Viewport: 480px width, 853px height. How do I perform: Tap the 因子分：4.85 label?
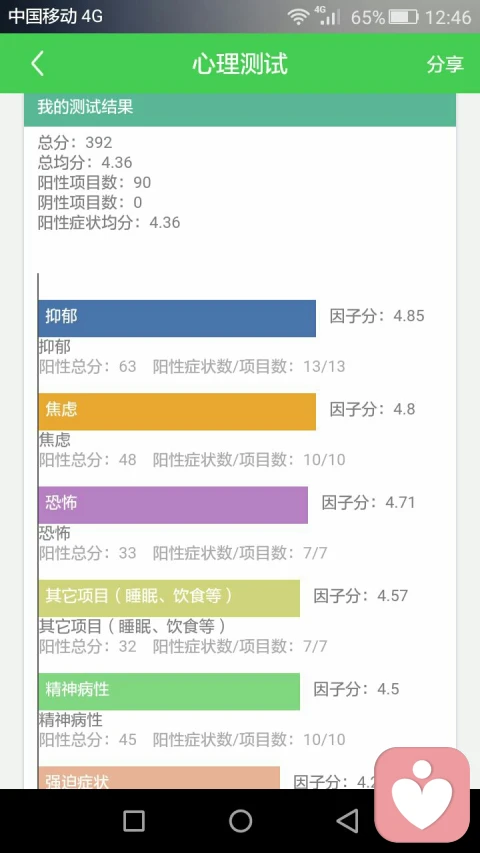(377, 316)
